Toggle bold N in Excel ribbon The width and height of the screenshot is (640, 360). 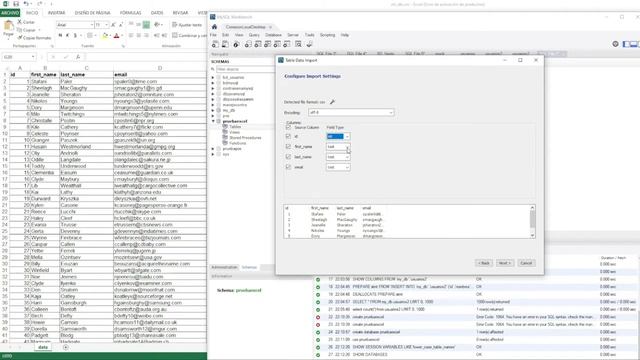point(60,36)
